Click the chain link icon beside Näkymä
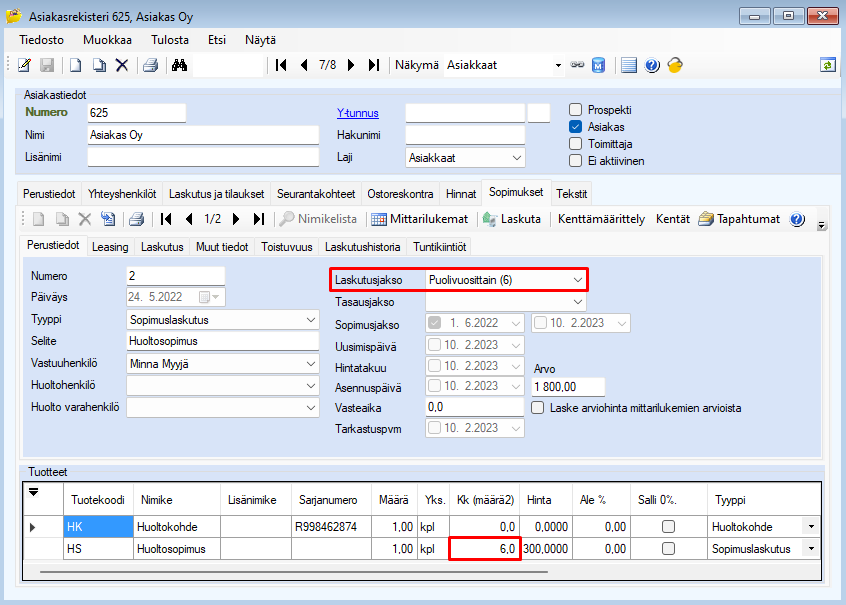This screenshot has height=605, width=846. (577, 65)
